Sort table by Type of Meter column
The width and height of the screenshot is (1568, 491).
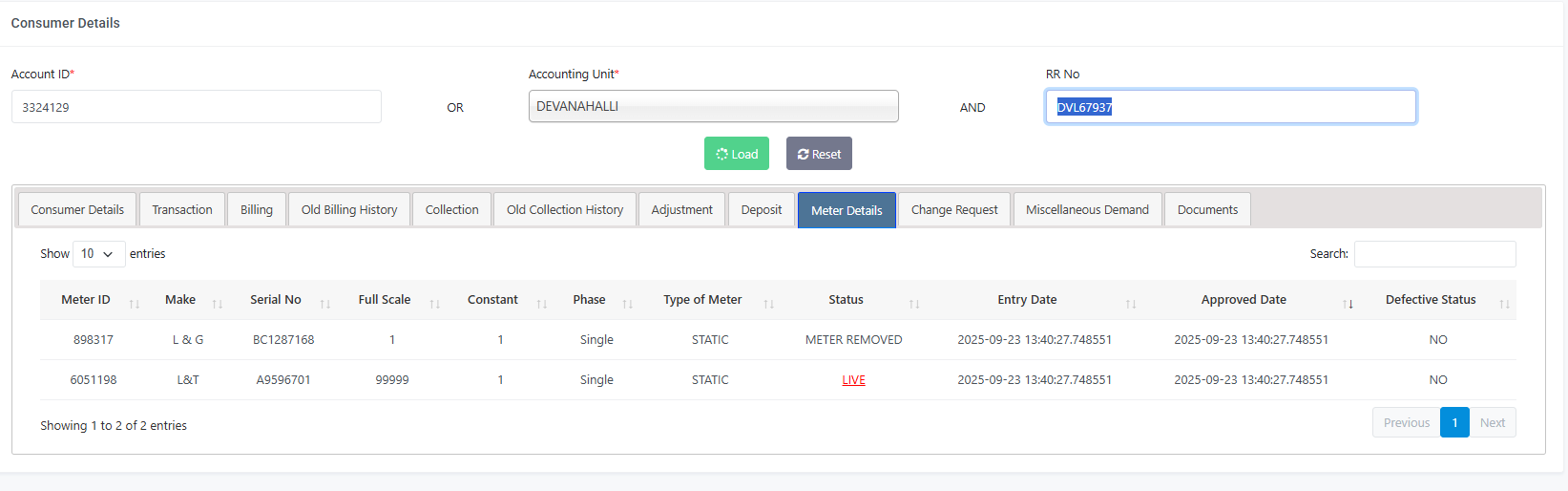(702, 300)
